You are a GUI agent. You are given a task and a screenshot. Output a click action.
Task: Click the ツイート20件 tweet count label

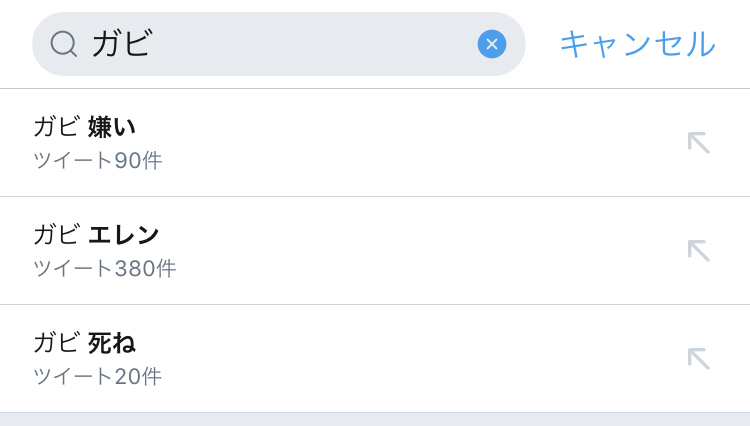(97, 377)
